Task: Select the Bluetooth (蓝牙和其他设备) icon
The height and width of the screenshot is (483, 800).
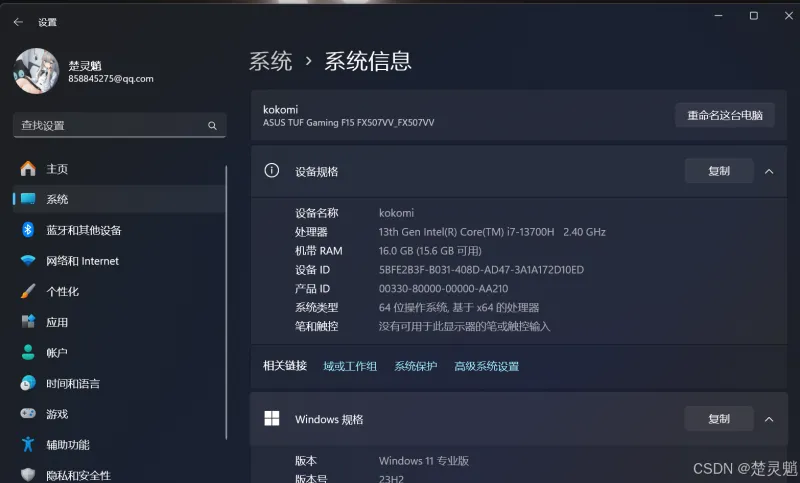Action: click(x=28, y=230)
